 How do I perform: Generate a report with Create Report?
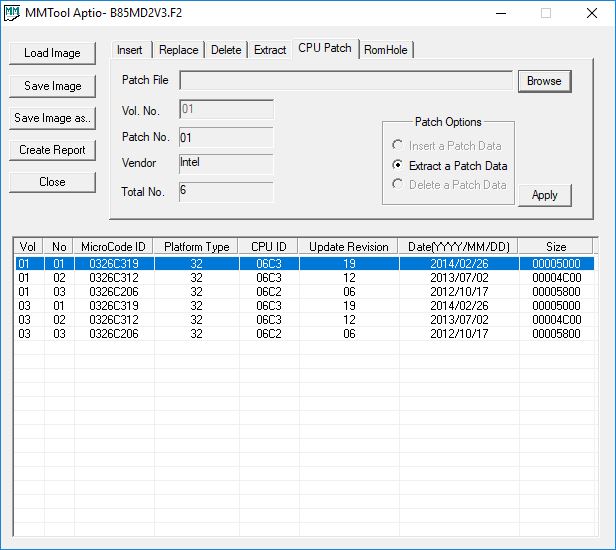[52, 150]
